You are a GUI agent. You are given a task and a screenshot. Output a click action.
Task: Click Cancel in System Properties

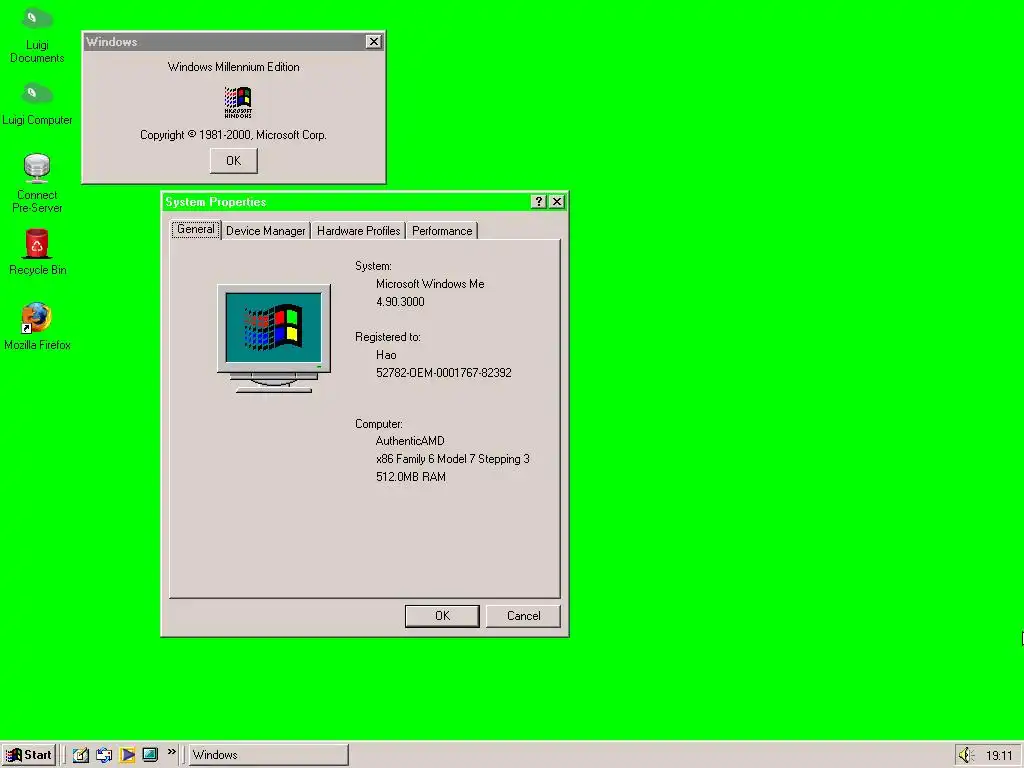point(523,616)
